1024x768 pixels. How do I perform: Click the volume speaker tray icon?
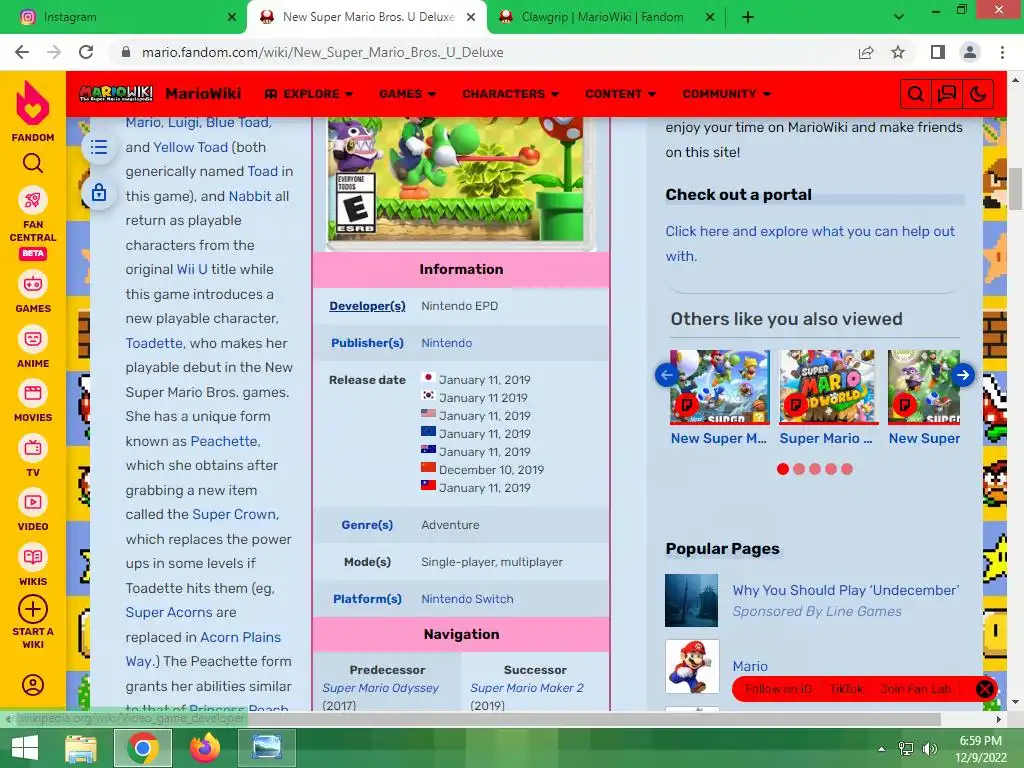pos(930,748)
